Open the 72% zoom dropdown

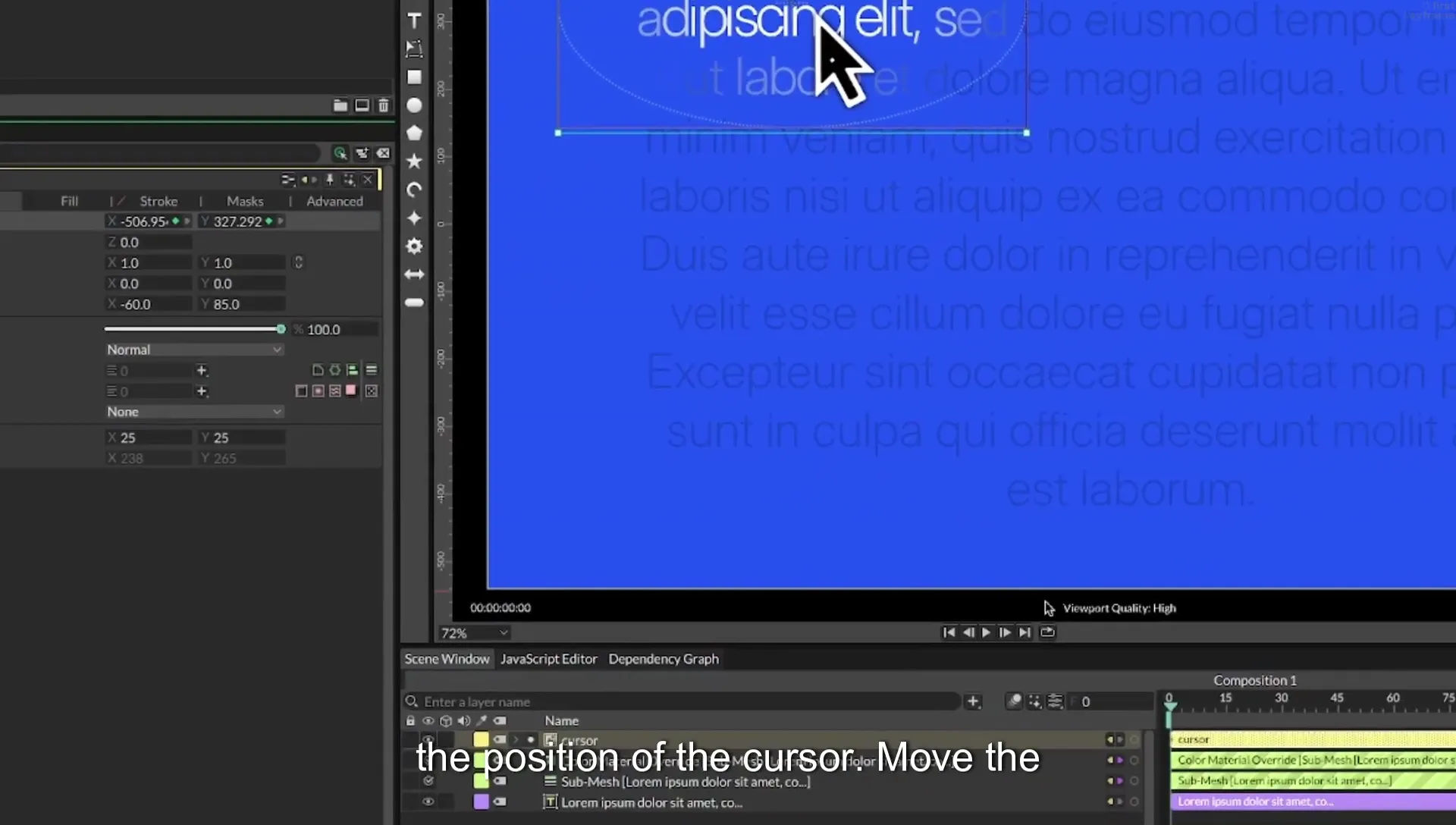point(474,633)
